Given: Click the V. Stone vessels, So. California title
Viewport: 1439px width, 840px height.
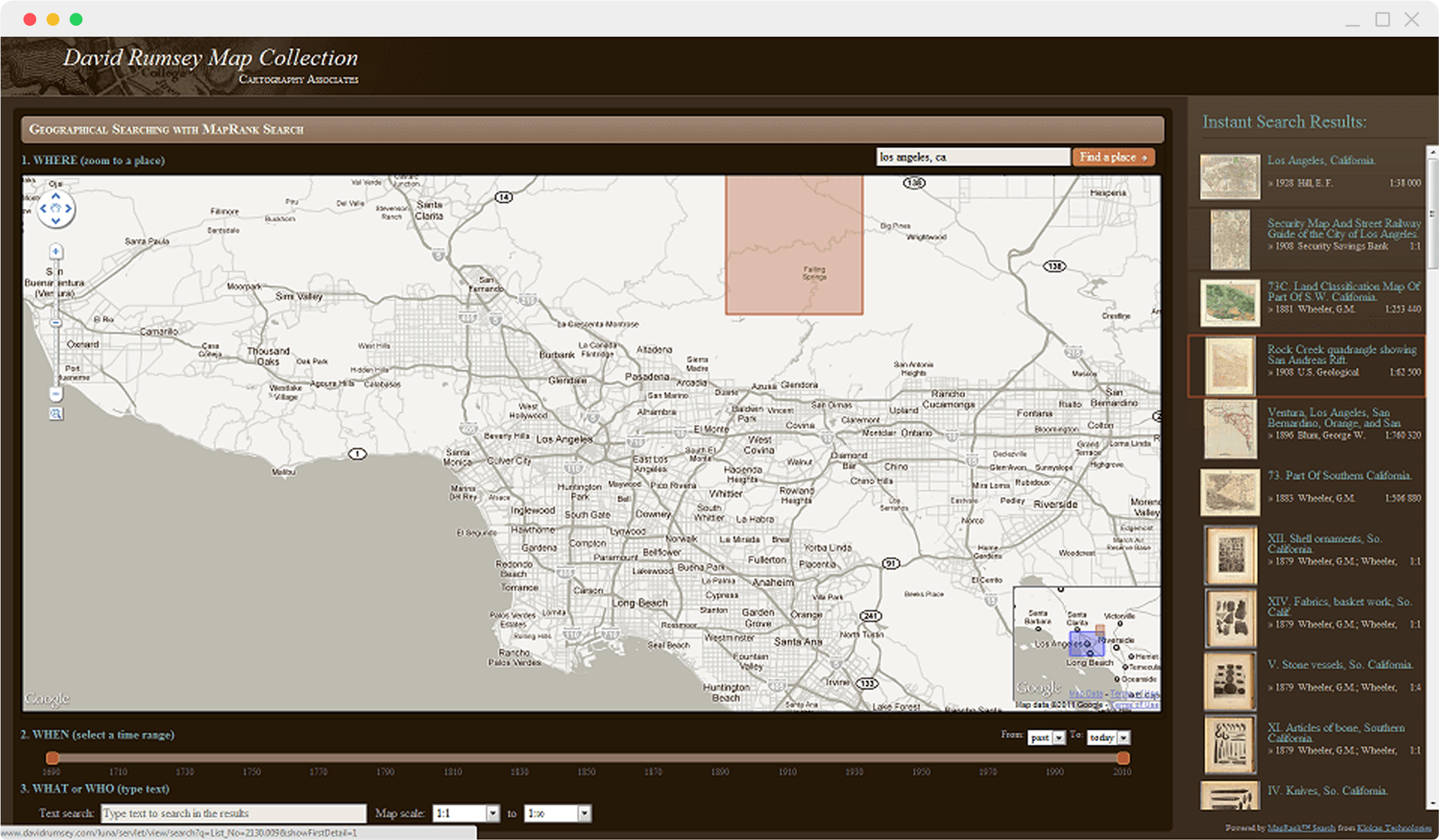Looking at the screenshot, I should click(x=1340, y=664).
